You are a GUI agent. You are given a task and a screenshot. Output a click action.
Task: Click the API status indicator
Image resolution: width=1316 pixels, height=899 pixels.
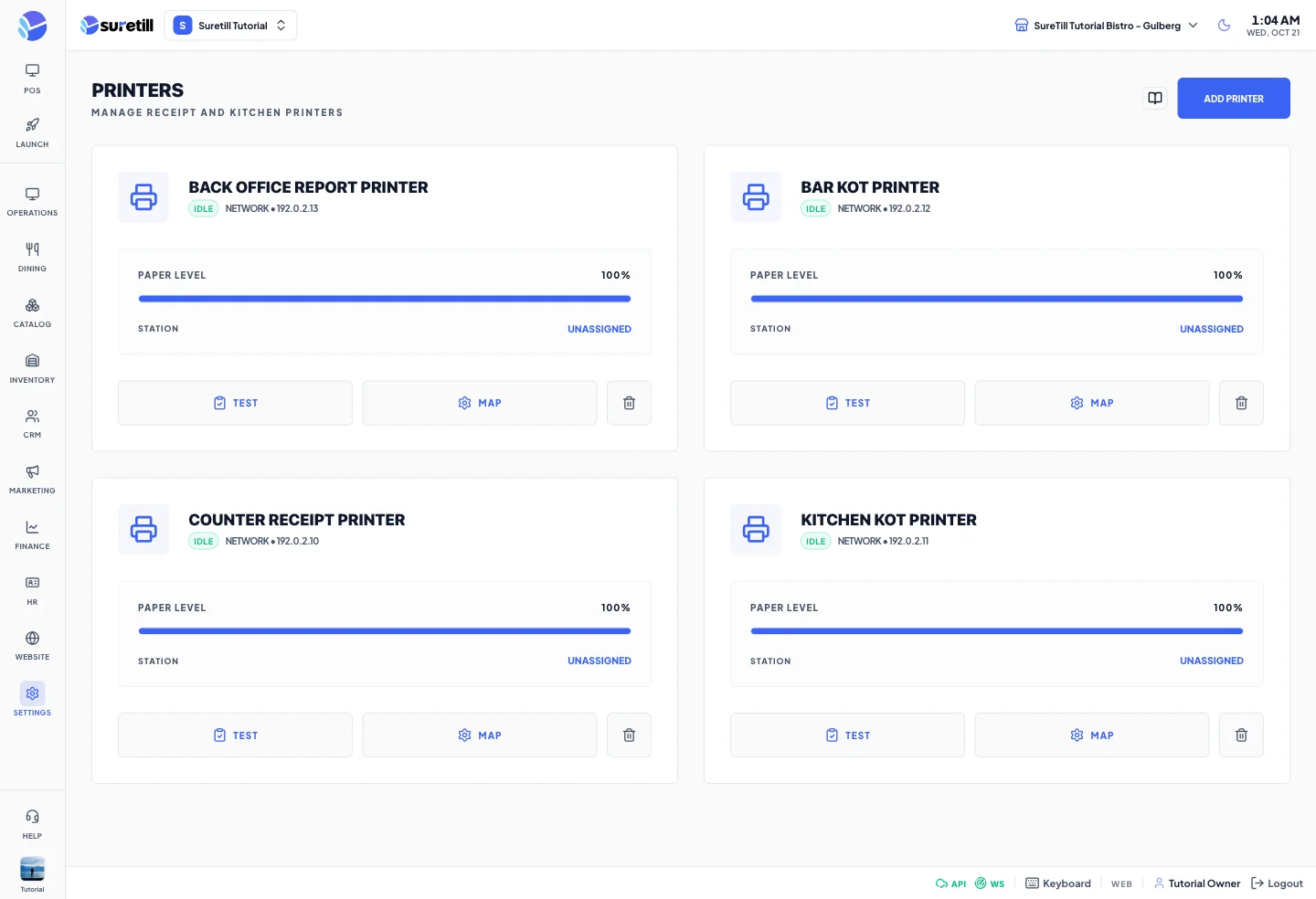coord(950,883)
